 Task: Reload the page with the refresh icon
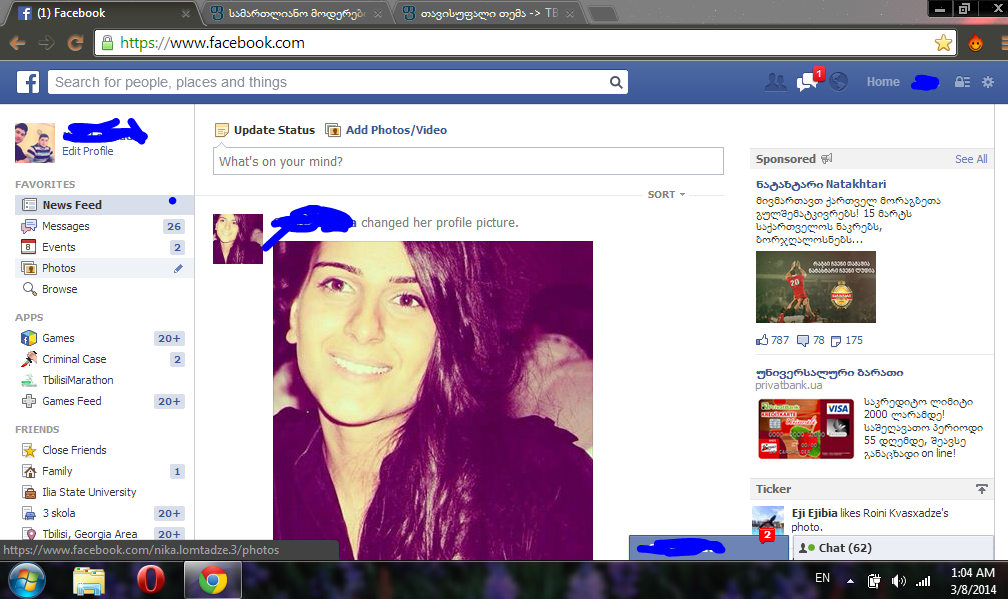tap(76, 43)
